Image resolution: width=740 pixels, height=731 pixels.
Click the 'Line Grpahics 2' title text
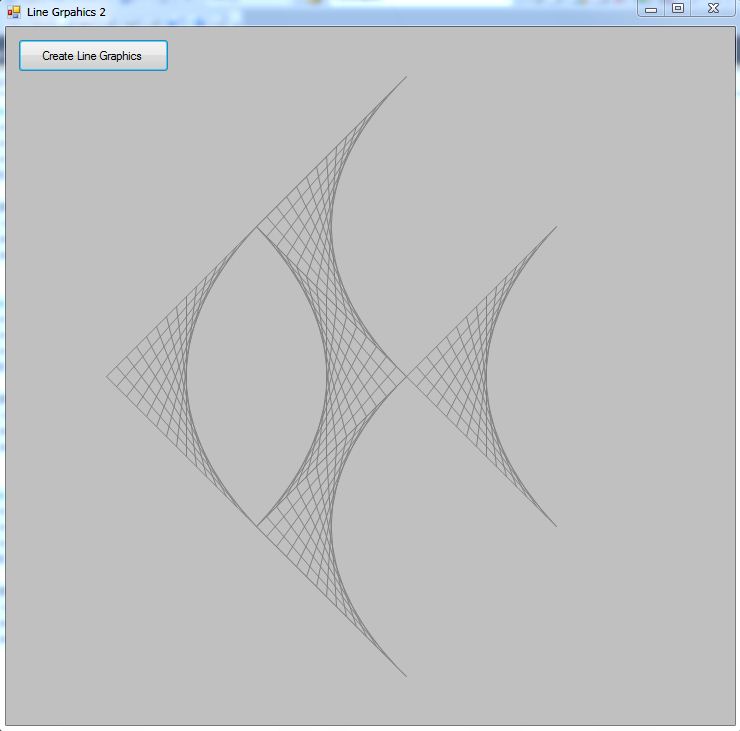coord(66,12)
